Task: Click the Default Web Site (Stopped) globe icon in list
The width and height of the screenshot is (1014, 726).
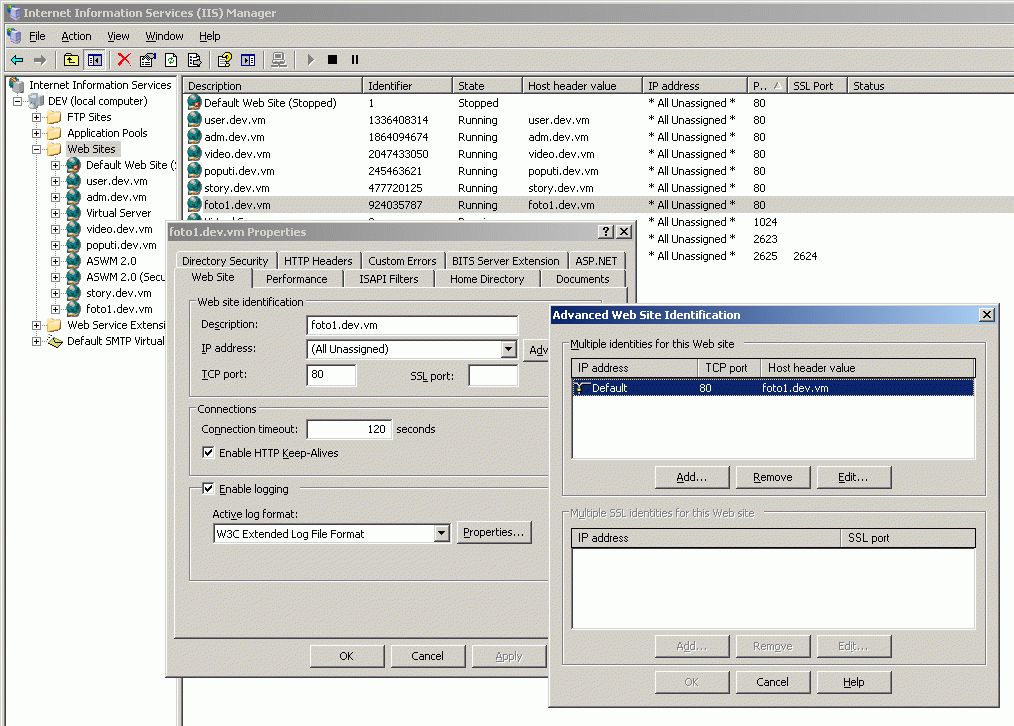Action: (x=194, y=102)
